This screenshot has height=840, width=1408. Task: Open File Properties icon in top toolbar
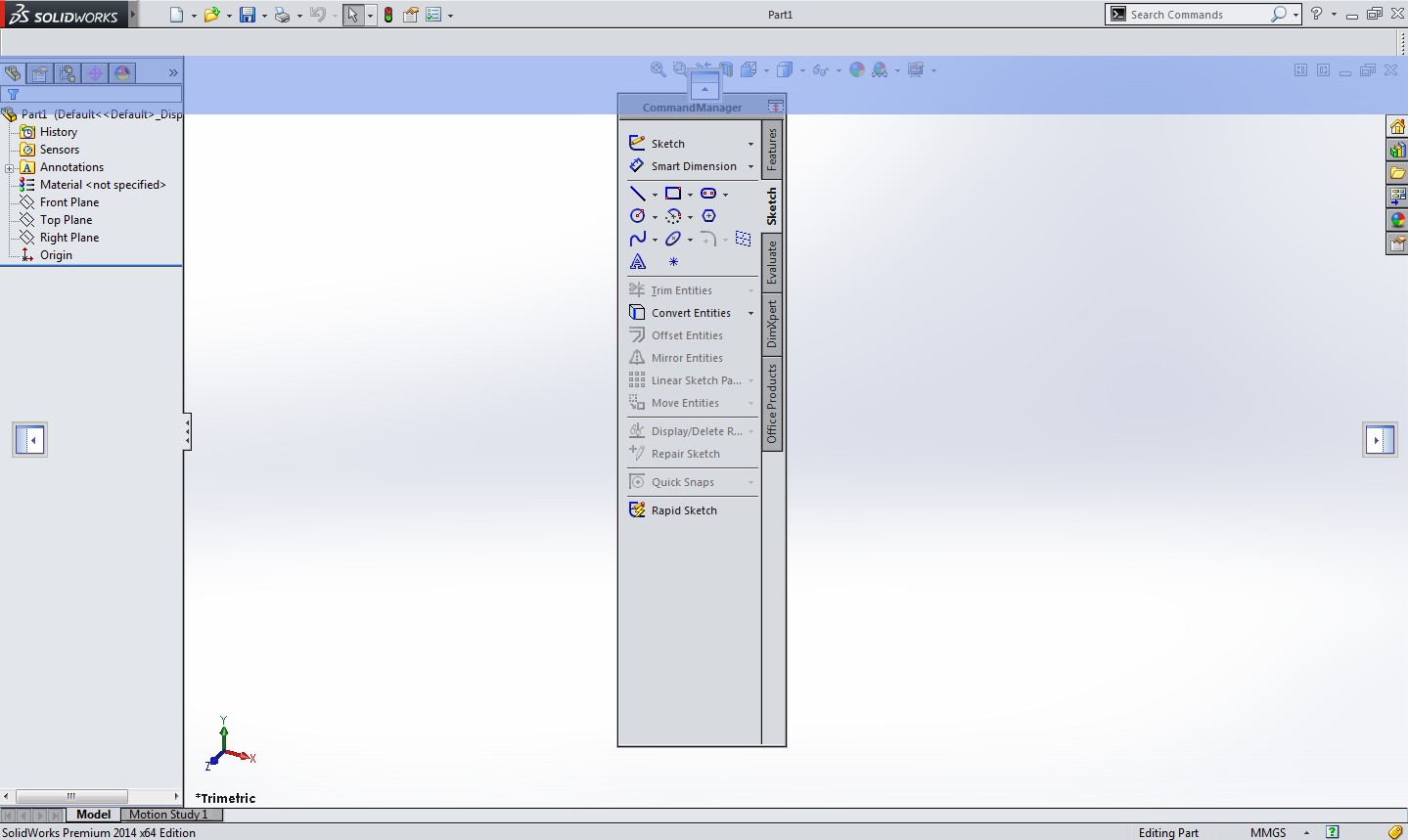[411, 15]
